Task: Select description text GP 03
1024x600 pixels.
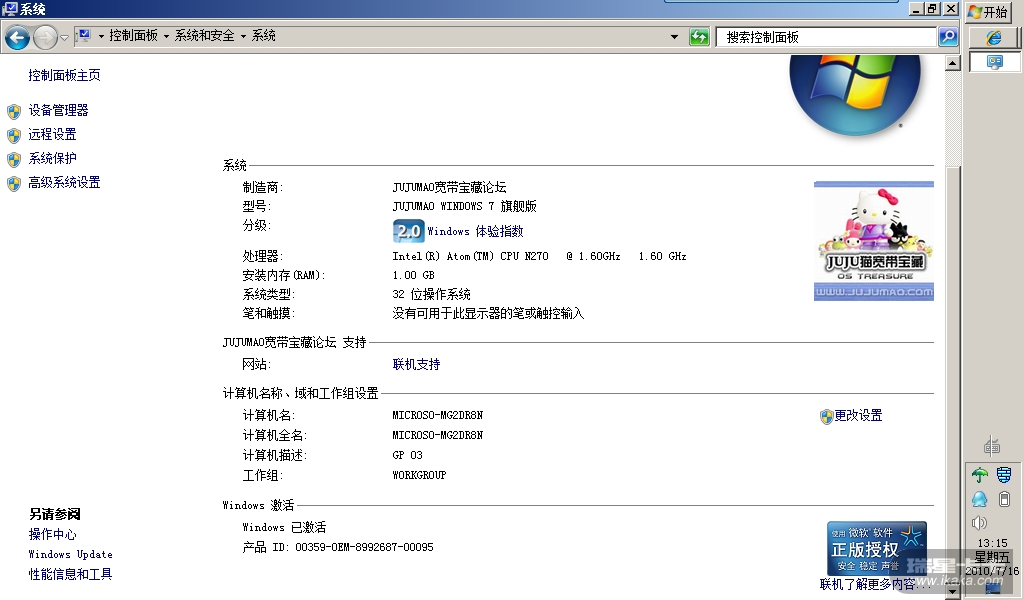Action: click(408, 455)
